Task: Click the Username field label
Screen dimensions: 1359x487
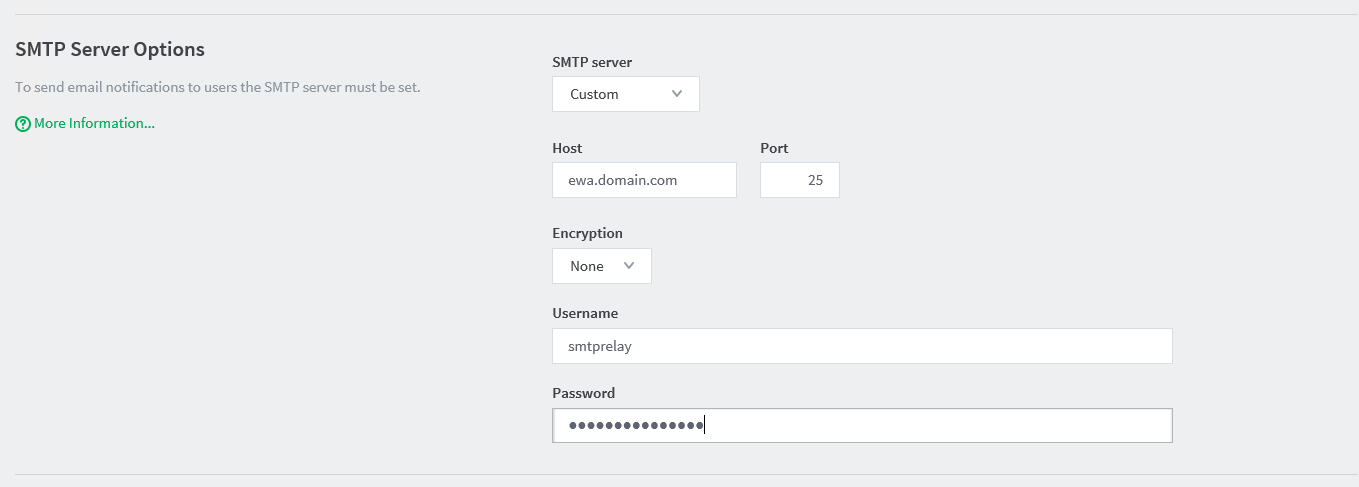Action: [x=585, y=313]
